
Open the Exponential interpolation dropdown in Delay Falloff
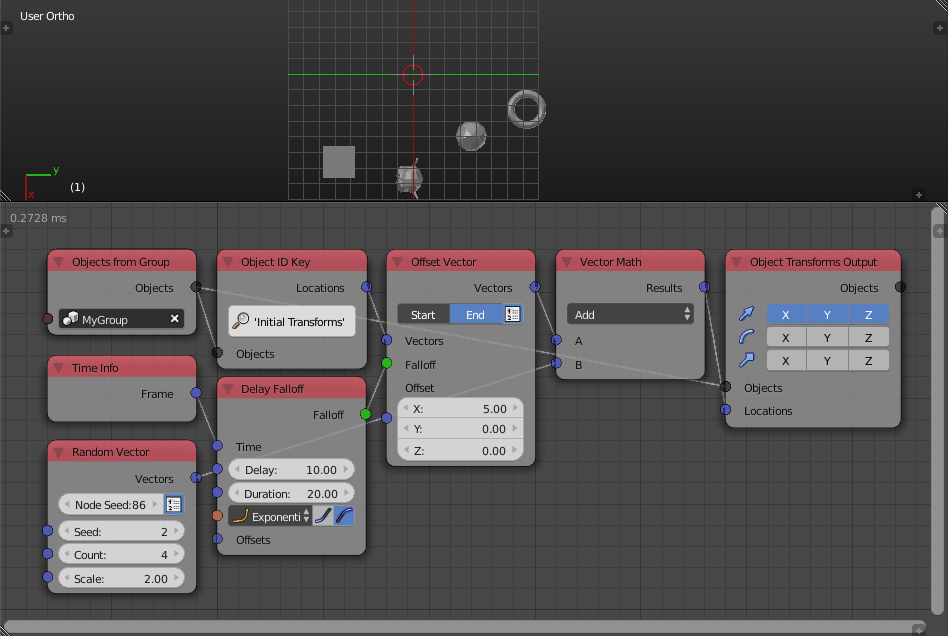268,515
